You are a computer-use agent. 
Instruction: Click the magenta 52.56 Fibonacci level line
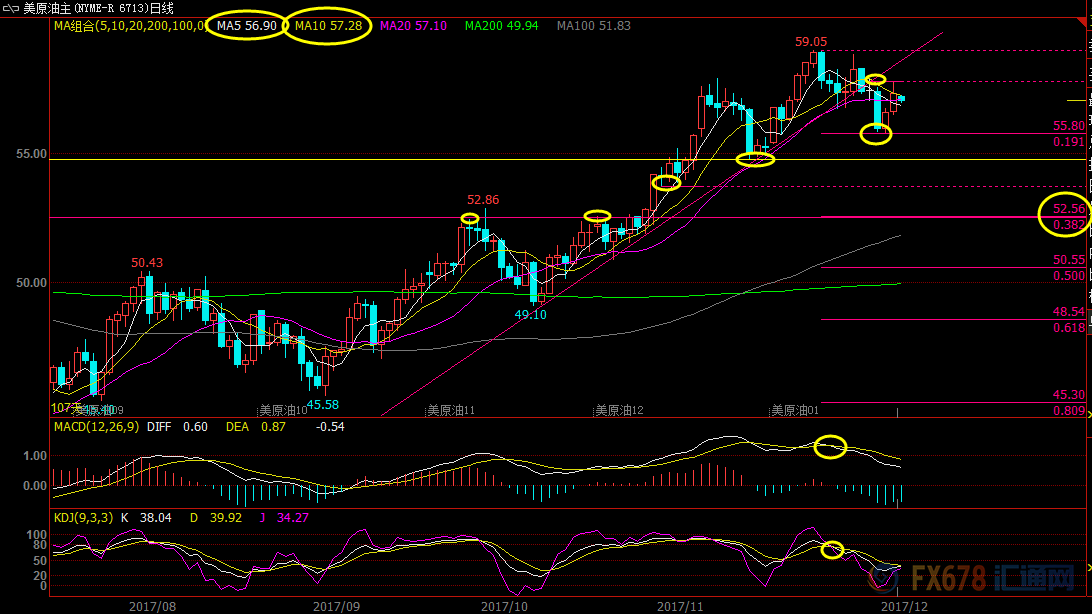(x=930, y=216)
